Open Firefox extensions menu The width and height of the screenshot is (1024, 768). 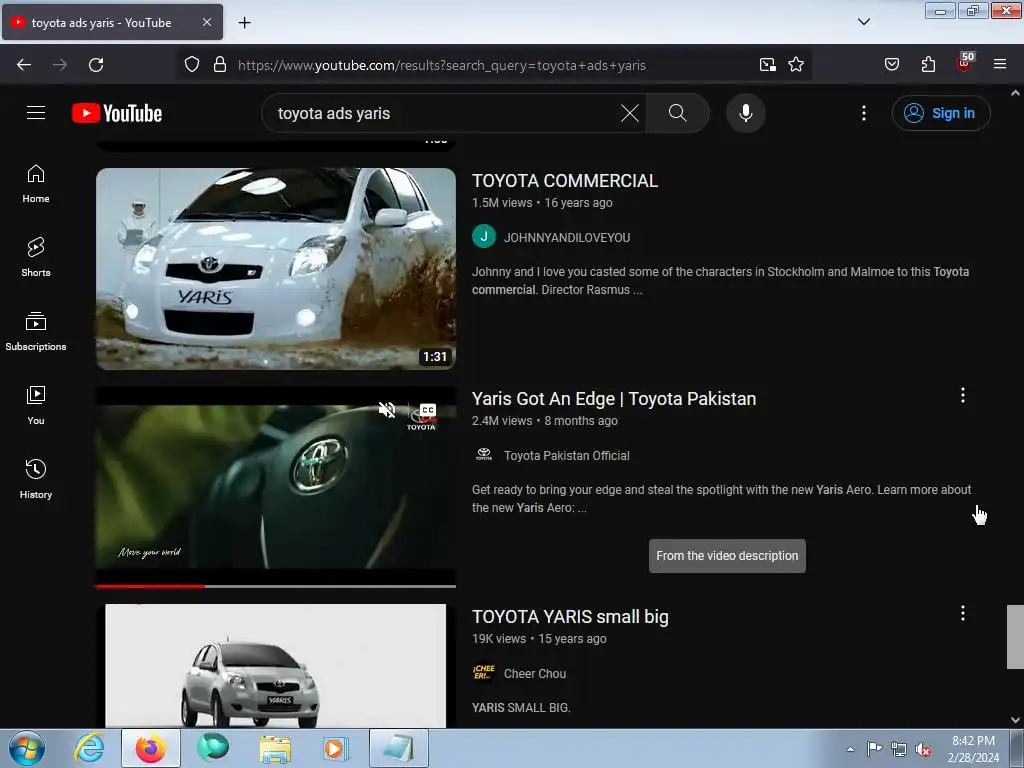click(x=928, y=65)
